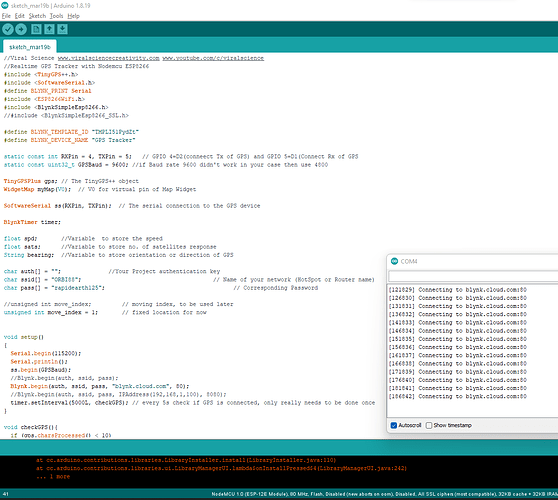Click the NodeMCU 1.0 board info status text
This screenshot has height=500, width=558.
tap(384, 494)
